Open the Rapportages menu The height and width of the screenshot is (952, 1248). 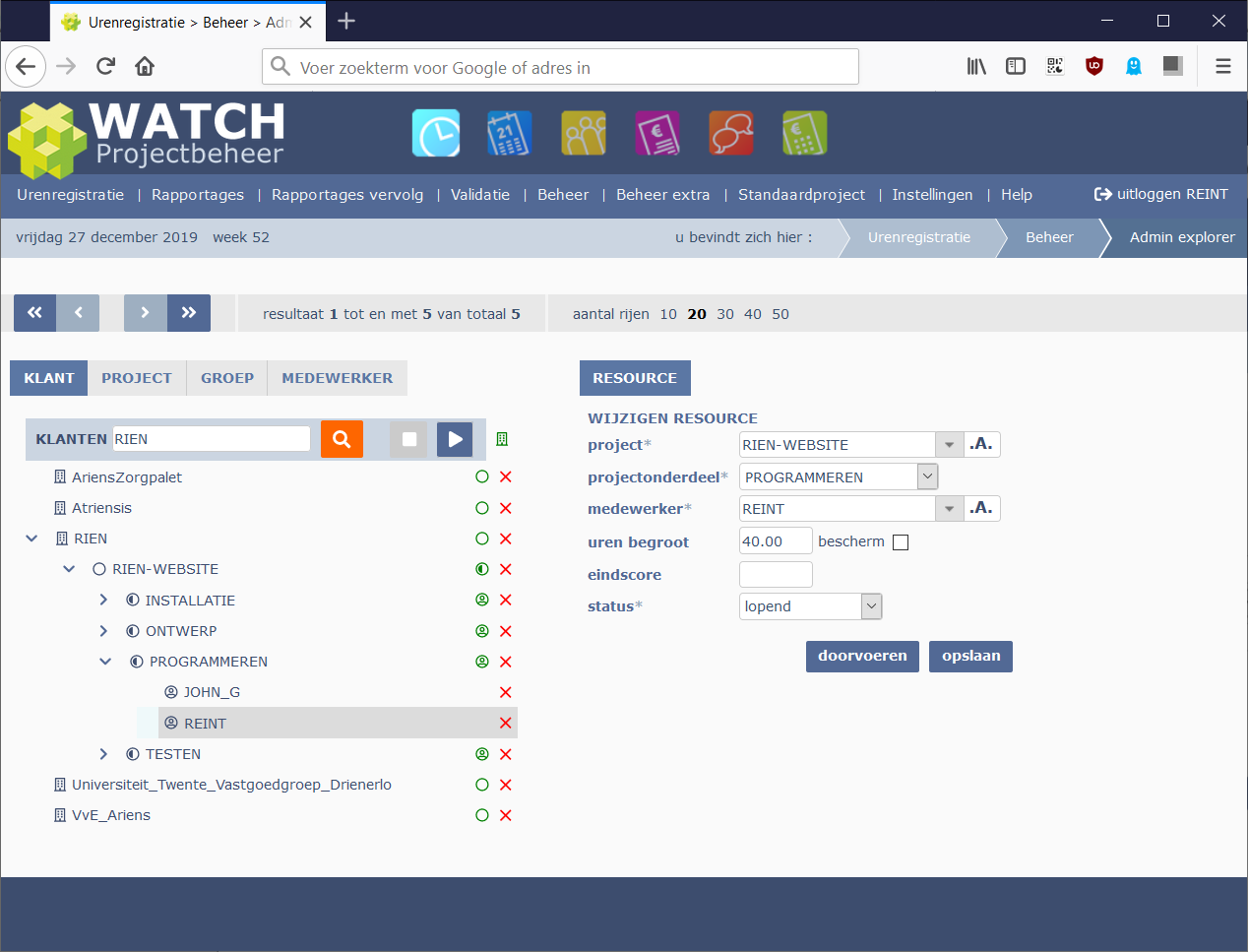pos(198,195)
